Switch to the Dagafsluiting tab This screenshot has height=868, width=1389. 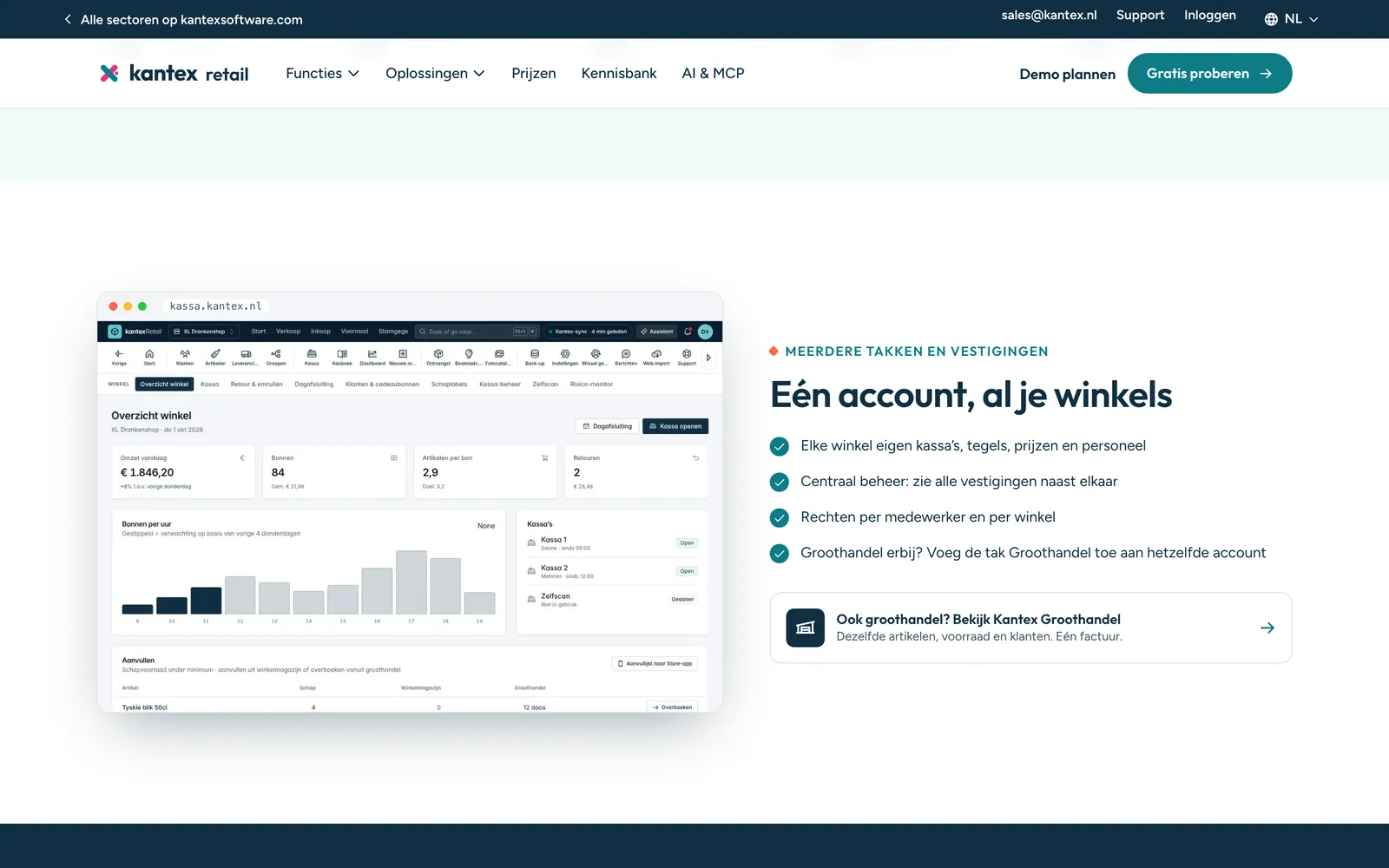(314, 385)
